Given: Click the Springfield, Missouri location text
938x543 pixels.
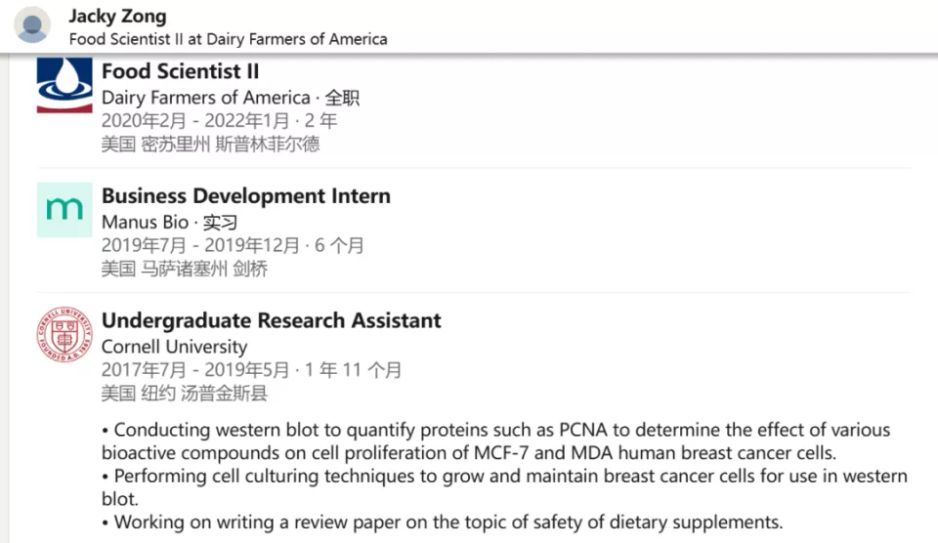Looking at the screenshot, I should point(210,144).
